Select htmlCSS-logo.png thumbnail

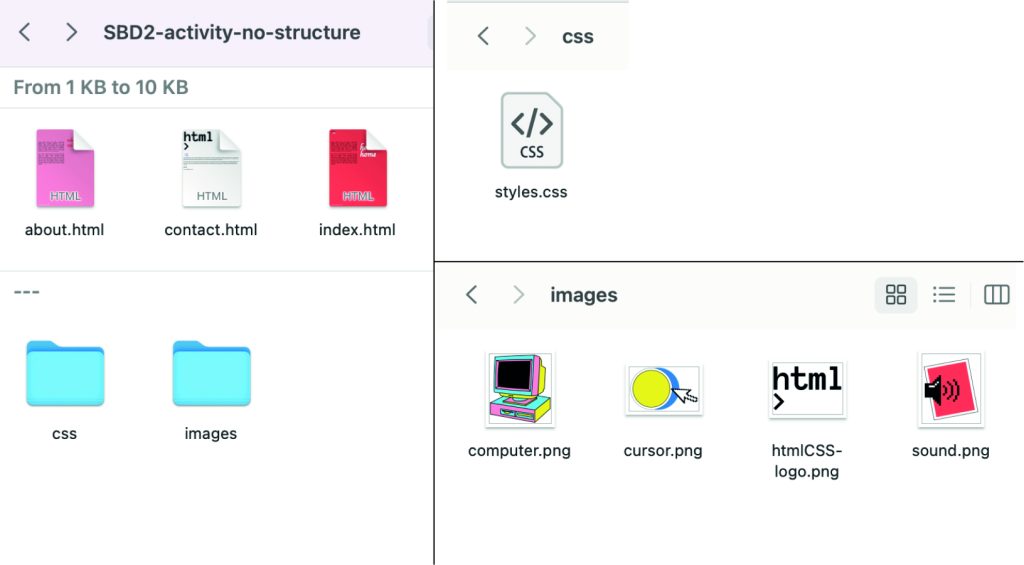click(x=807, y=390)
